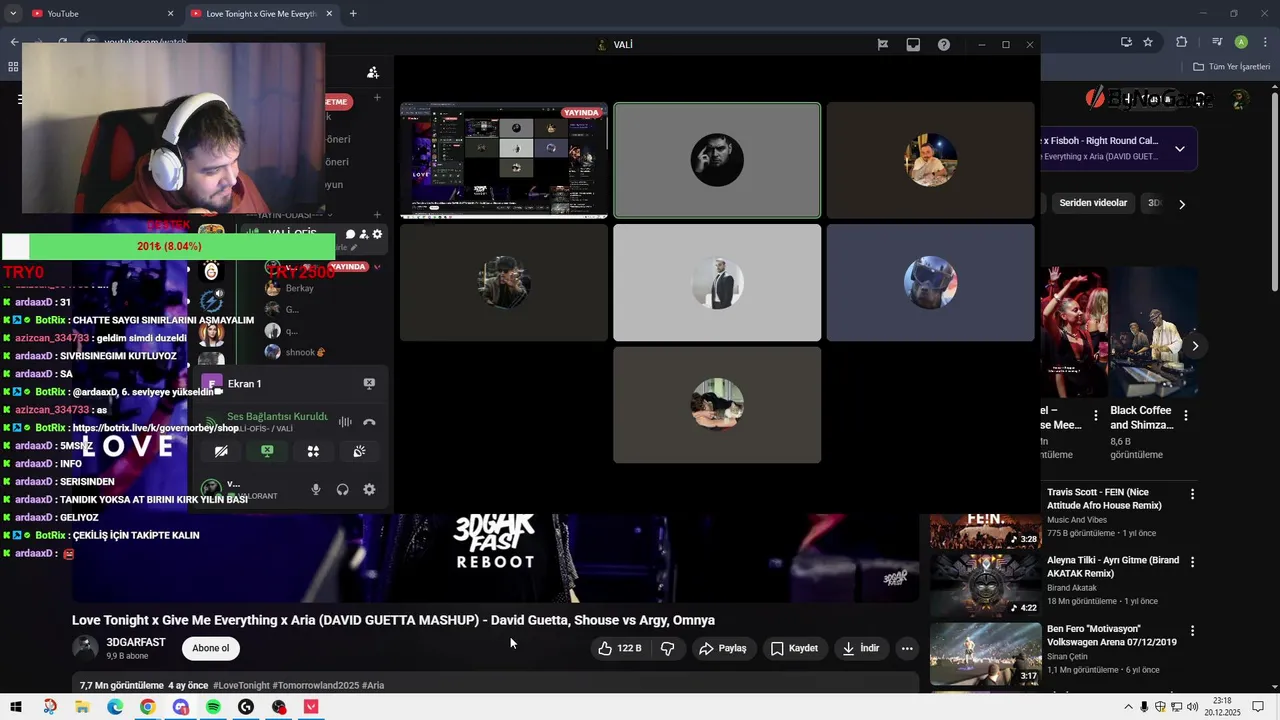The height and width of the screenshot is (720, 1280).
Task: Like the YouTube video (122 B)
Action: (620, 648)
